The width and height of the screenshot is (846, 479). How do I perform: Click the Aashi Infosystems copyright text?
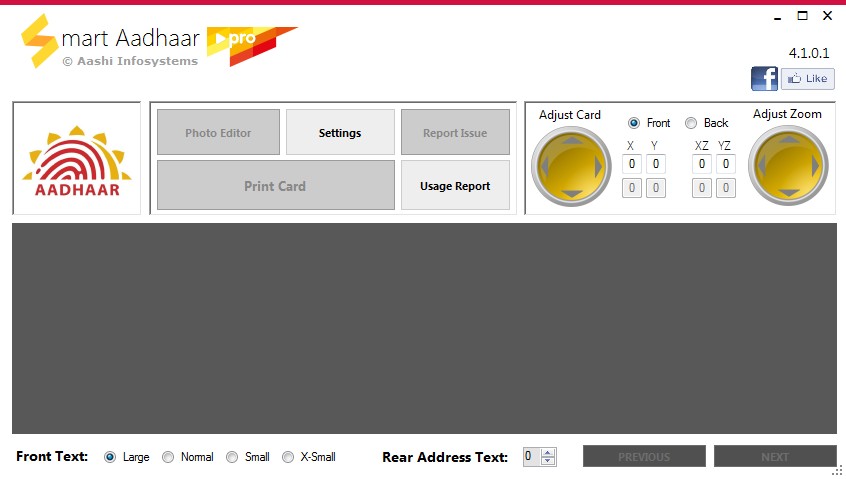pyautogui.click(x=130, y=61)
